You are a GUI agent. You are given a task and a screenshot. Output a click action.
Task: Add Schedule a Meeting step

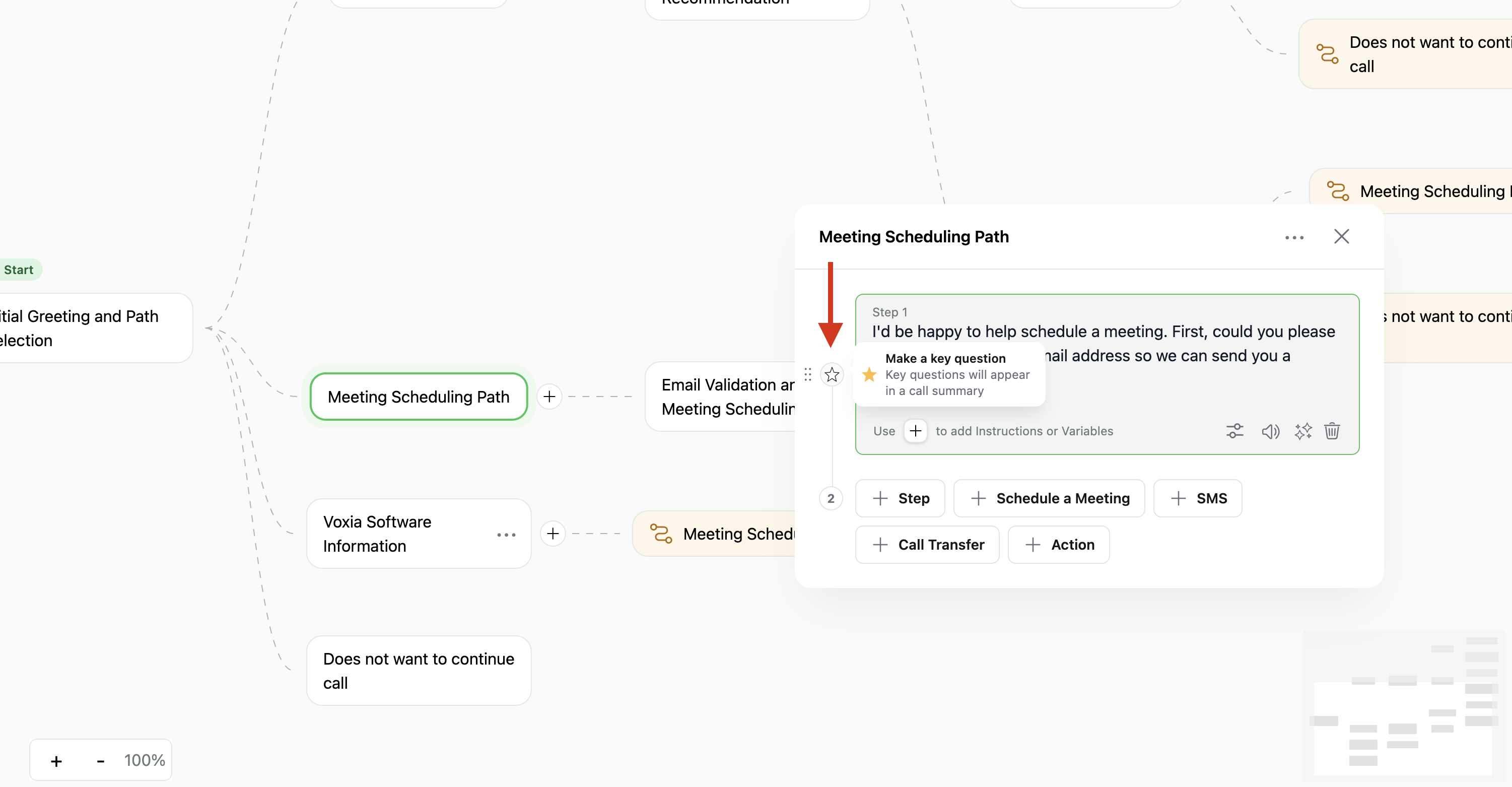pyautogui.click(x=1049, y=498)
